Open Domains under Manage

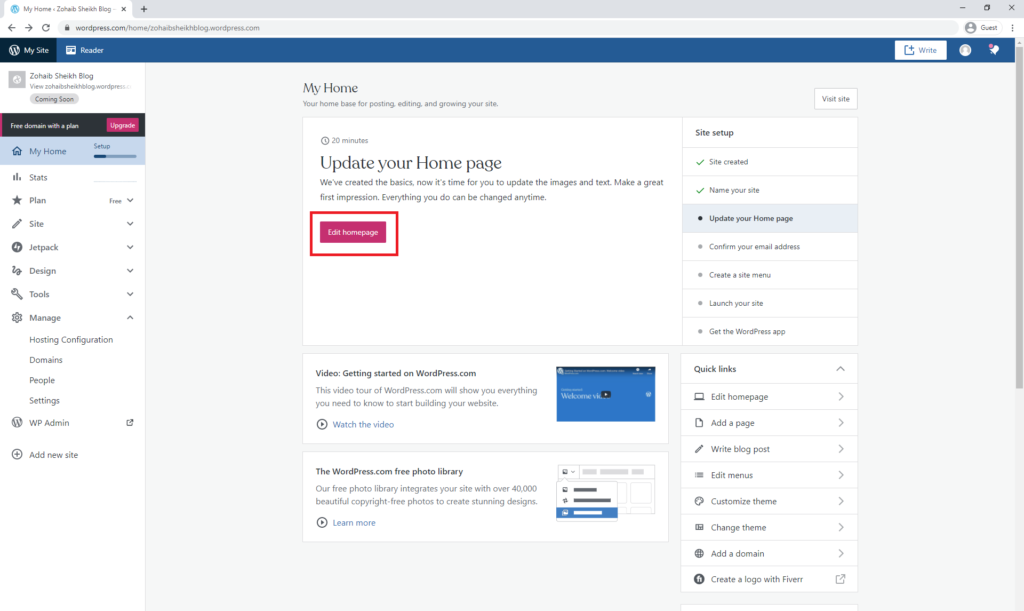(46, 360)
